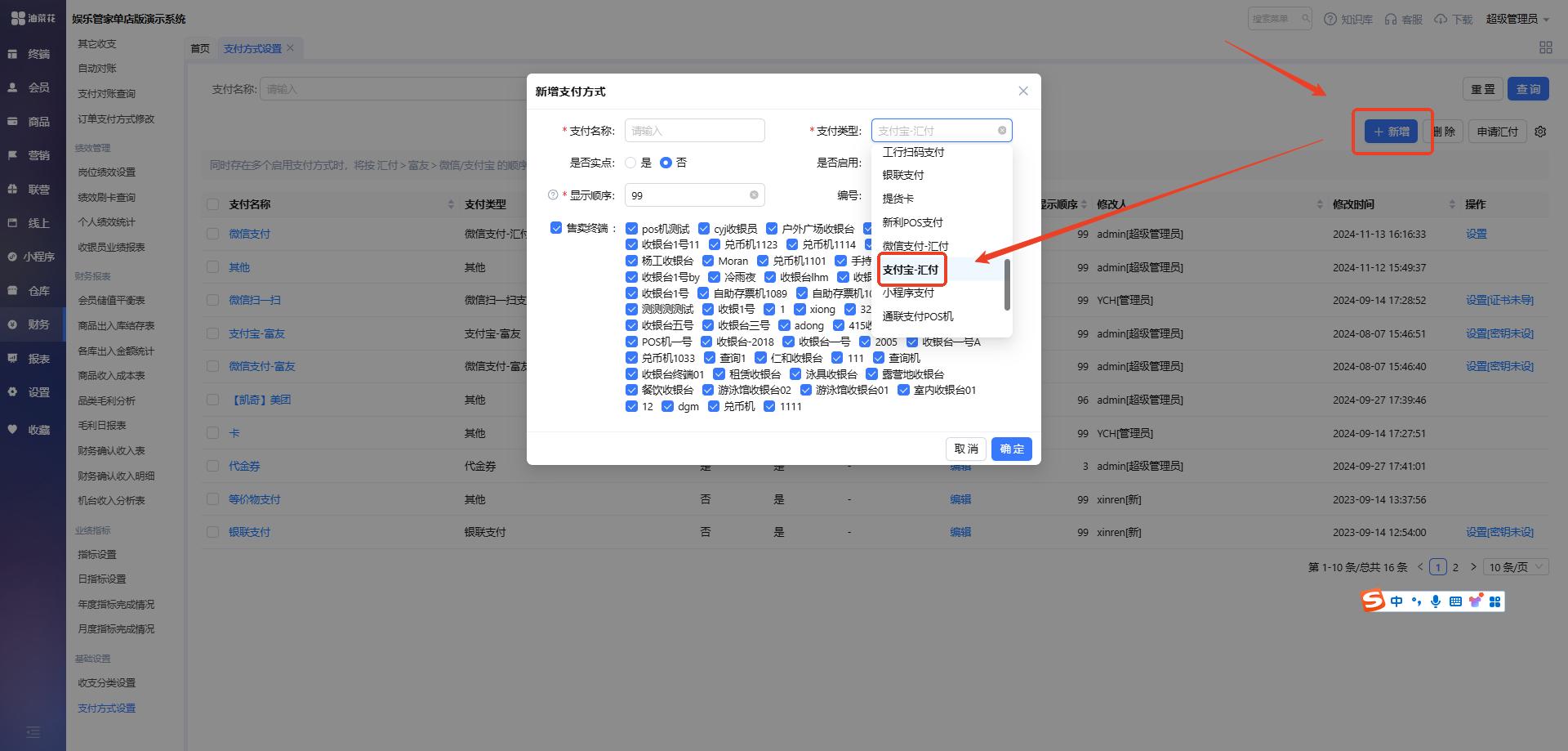This screenshot has height=751, width=1568.
Task: Clear the 支付类型 selection
Action: point(1002,131)
